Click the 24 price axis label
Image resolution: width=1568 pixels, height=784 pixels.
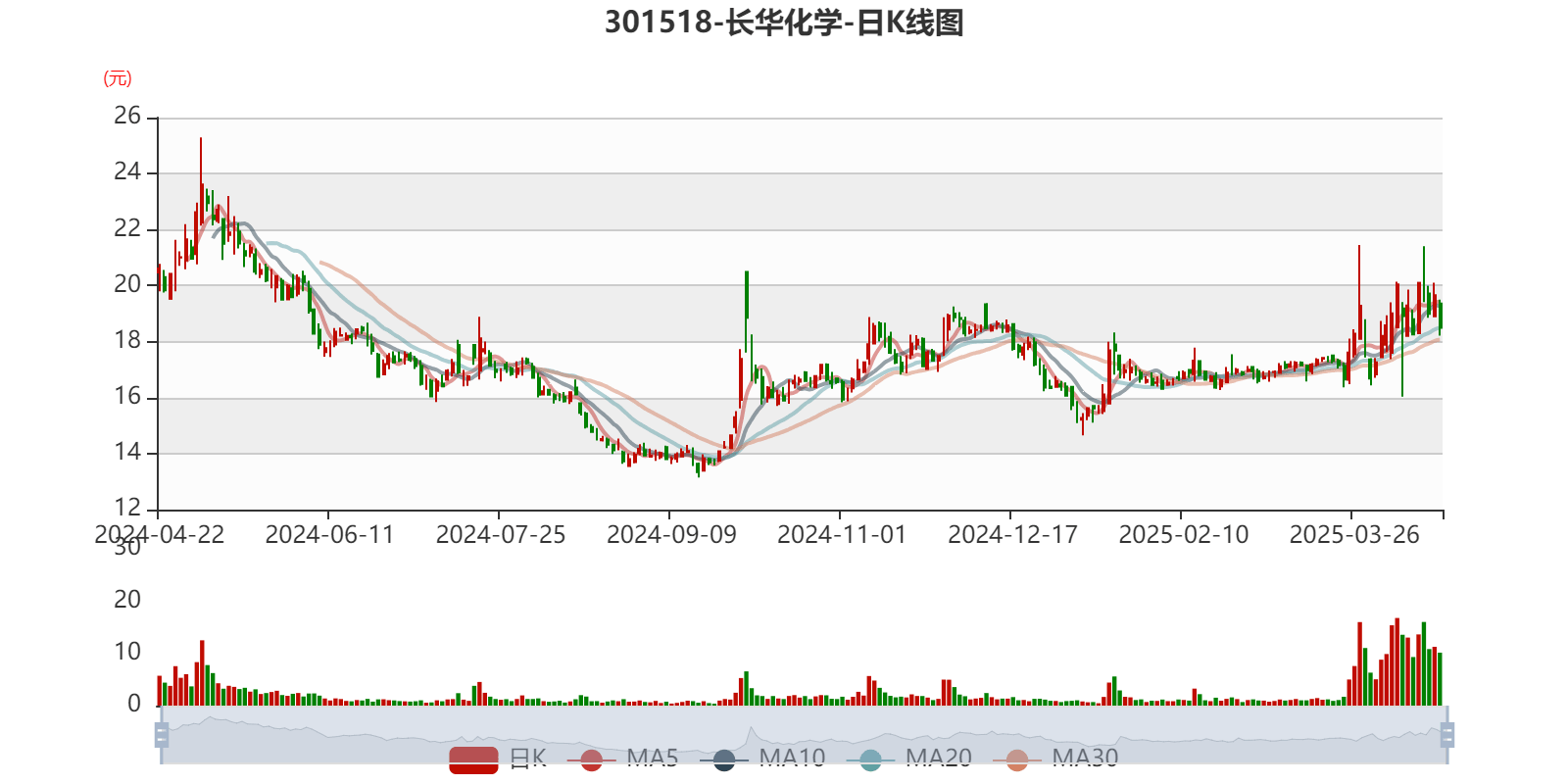(x=127, y=171)
